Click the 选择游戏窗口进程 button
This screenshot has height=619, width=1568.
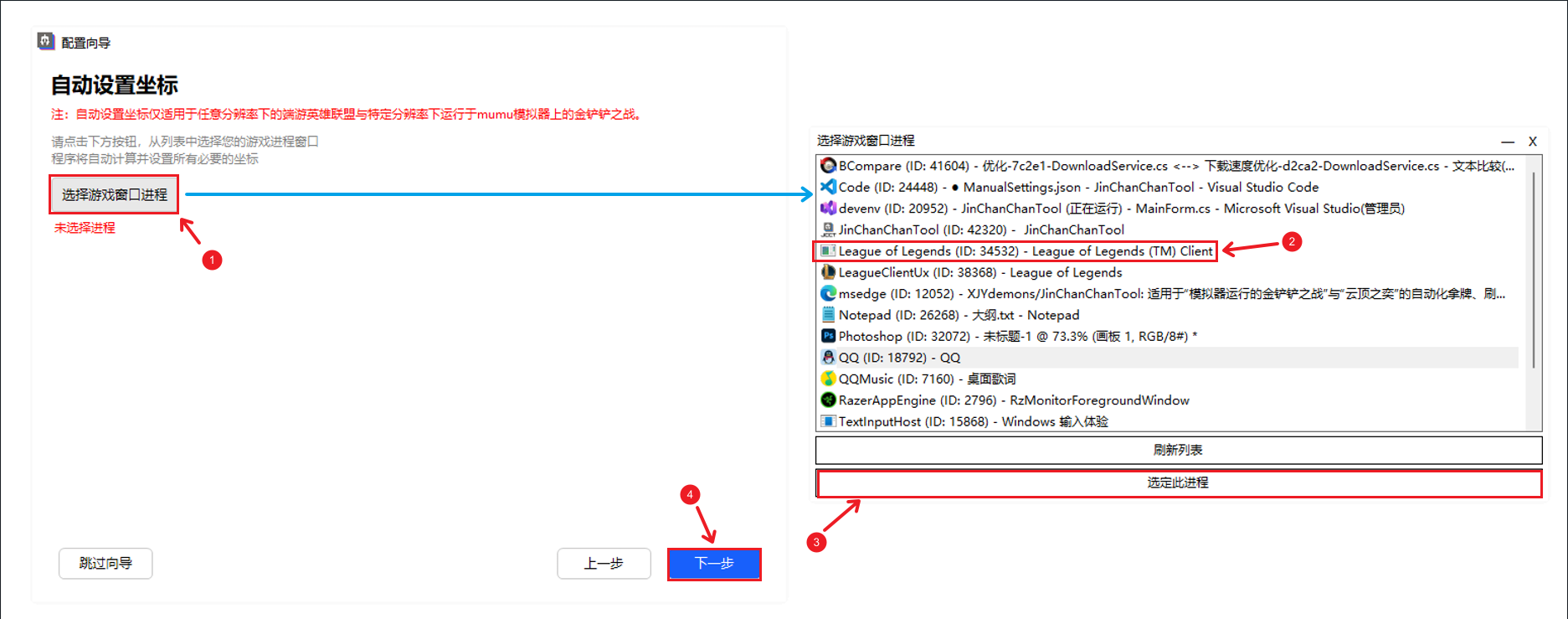[x=114, y=194]
